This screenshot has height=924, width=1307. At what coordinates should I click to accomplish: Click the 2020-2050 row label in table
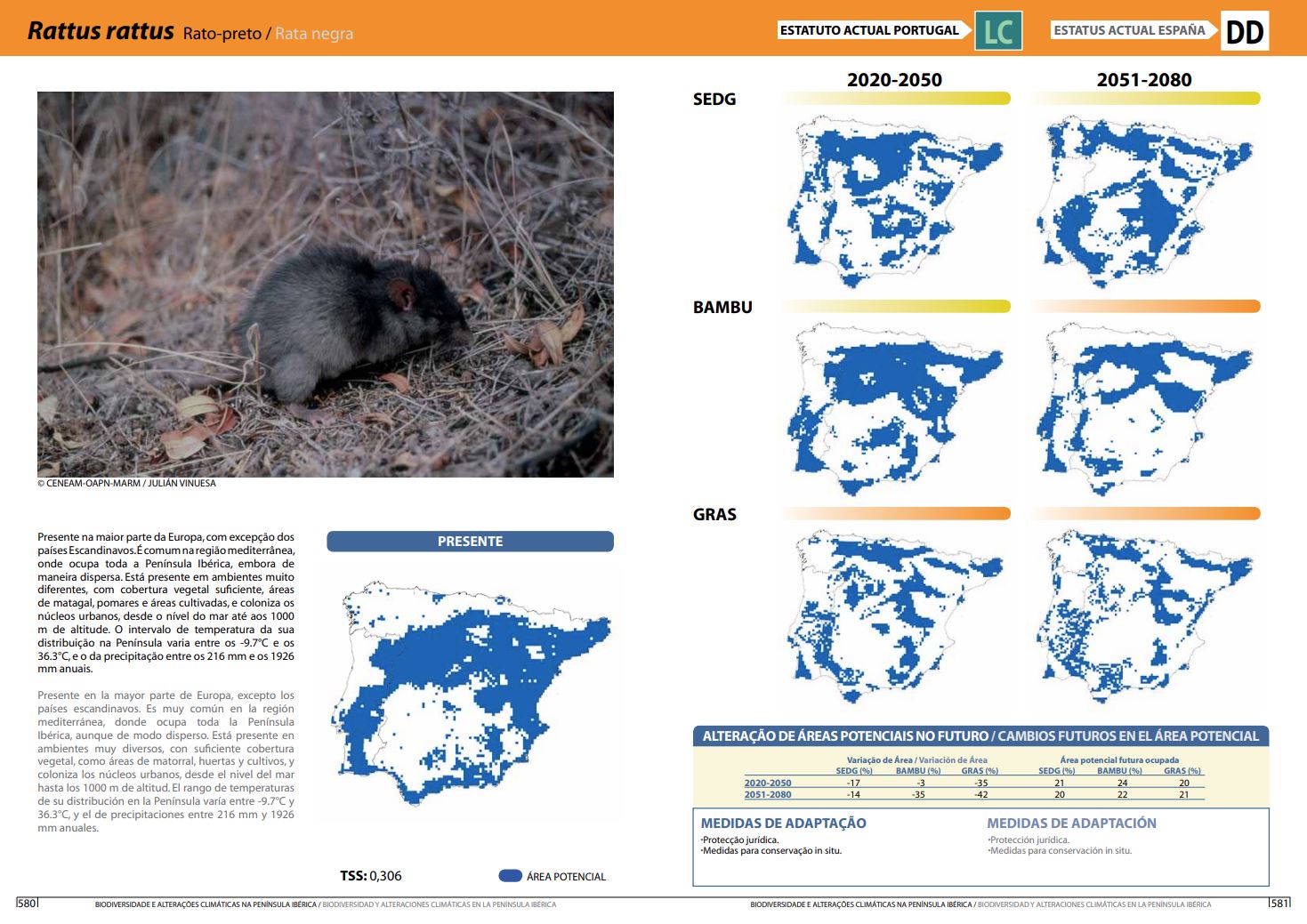tap(767, 783)
